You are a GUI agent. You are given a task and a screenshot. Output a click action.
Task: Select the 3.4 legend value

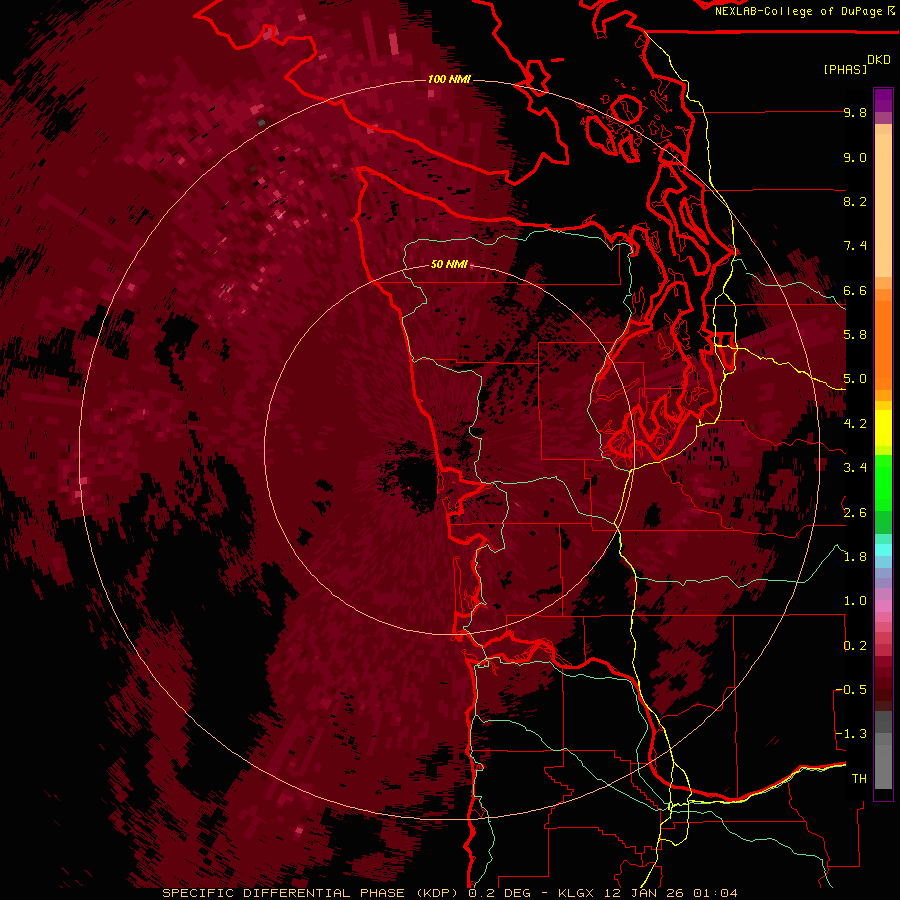(x=855, y=468)
